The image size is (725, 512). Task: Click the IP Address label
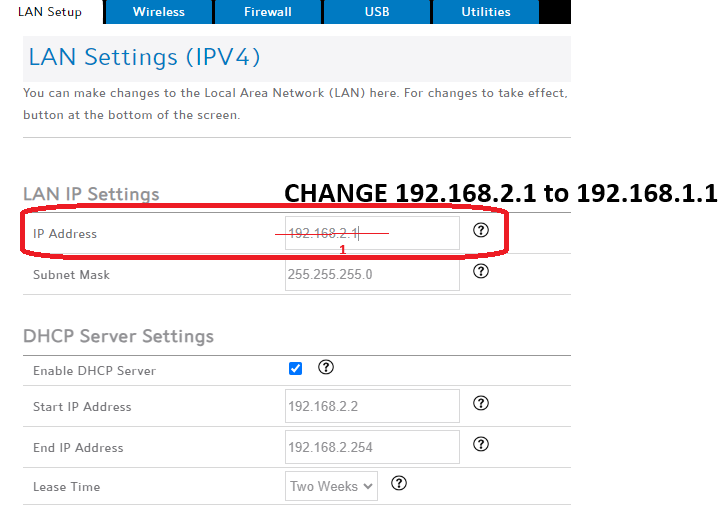65,234
